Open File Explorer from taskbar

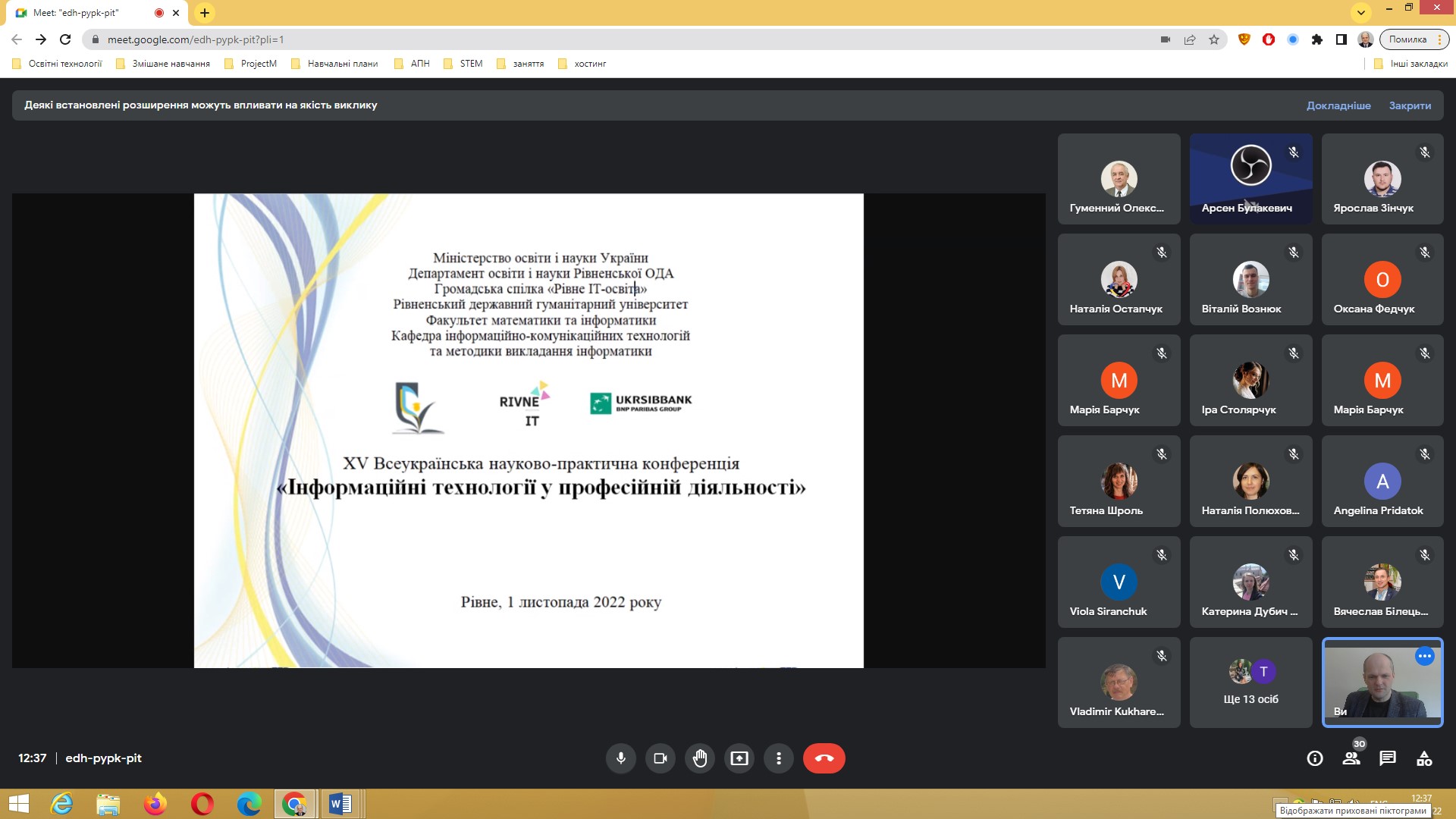[x=108, y=804]
